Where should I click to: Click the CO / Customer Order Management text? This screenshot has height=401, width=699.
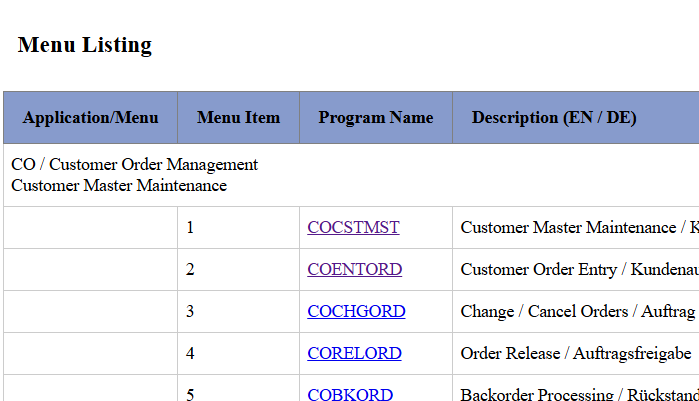134,165
